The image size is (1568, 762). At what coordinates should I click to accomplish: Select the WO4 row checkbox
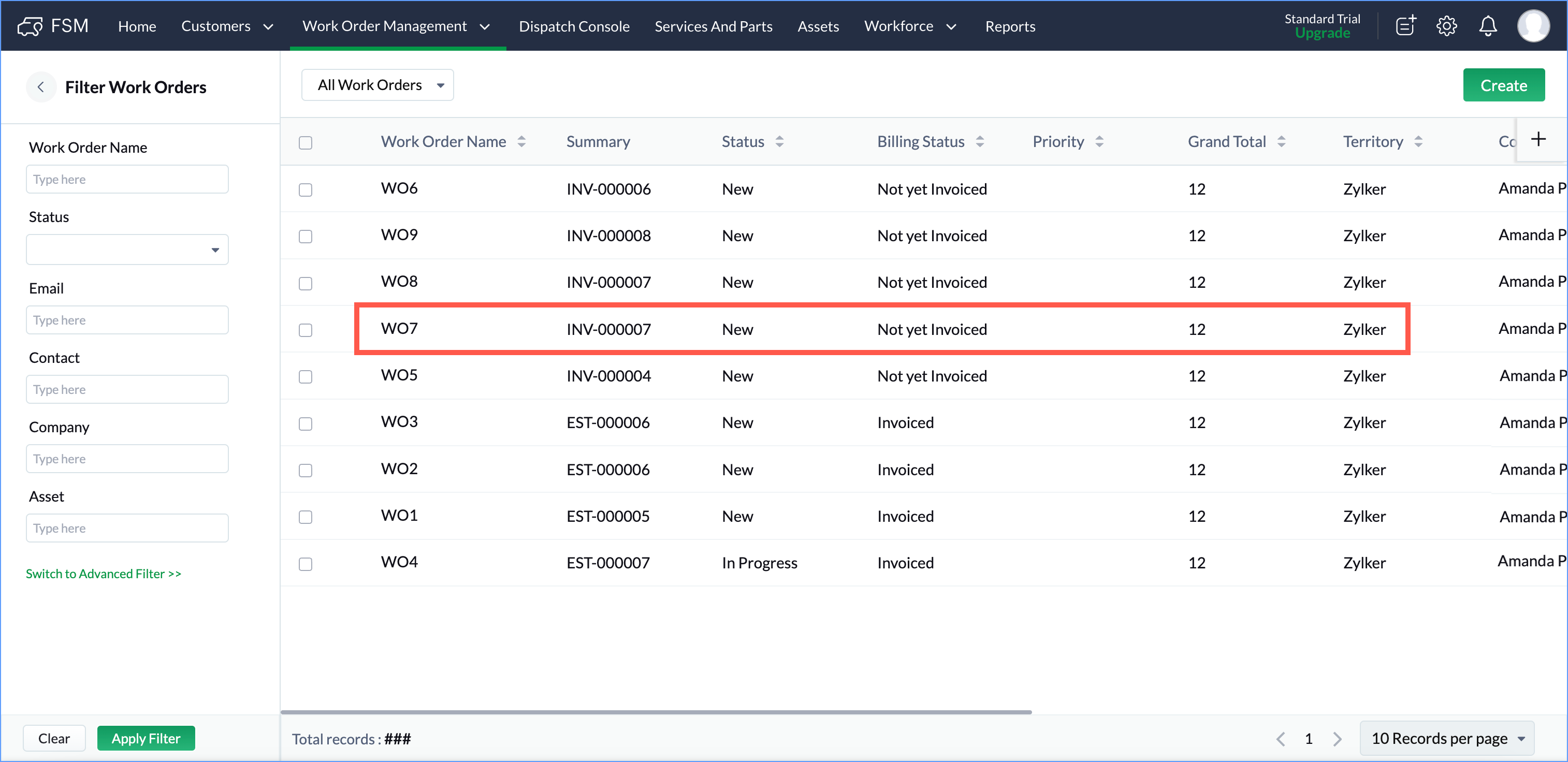pos(306,564)
